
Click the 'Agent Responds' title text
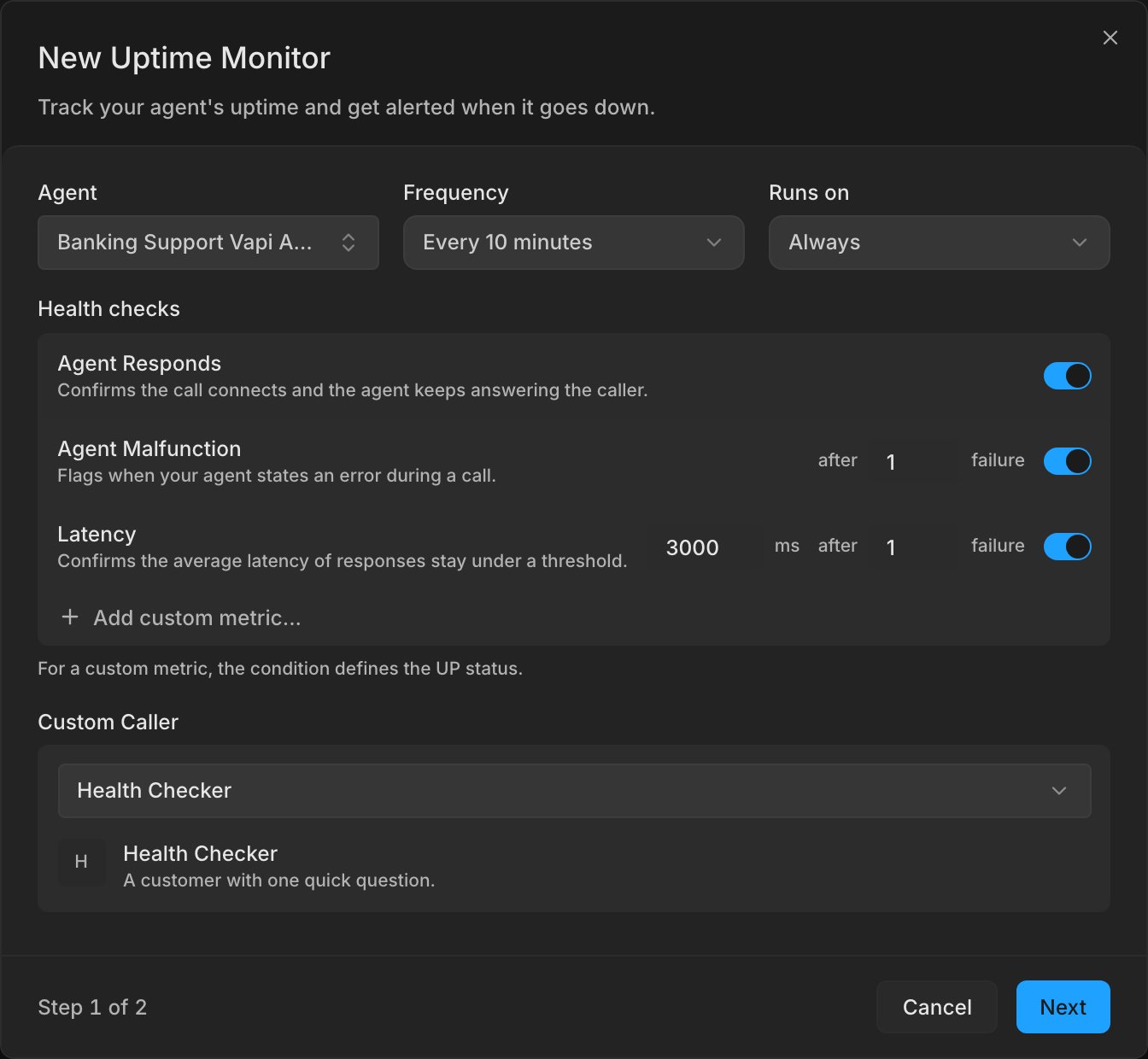coord(139,363)
